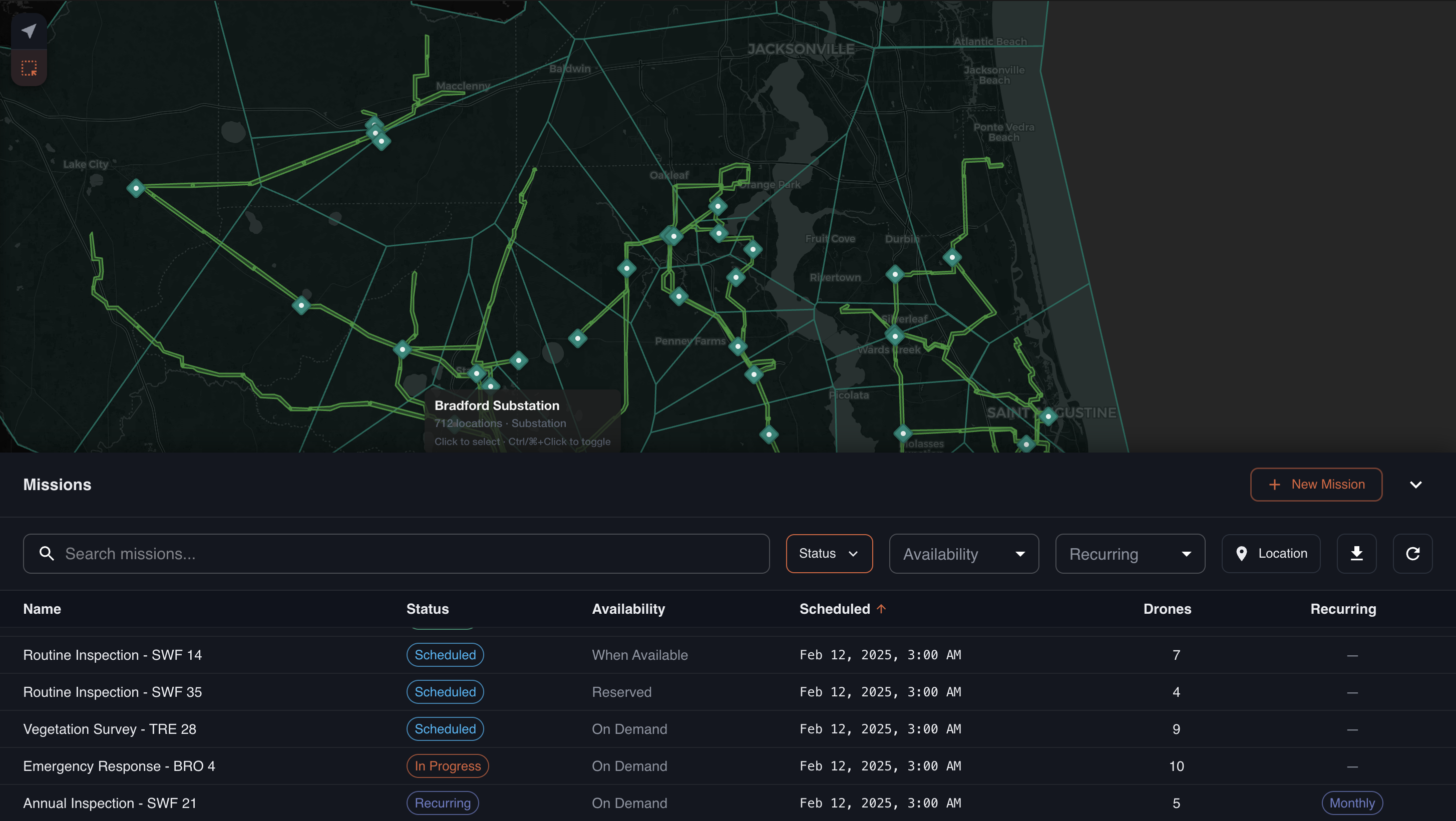Screen dimensions: 1456x821
Task: Open the Recurring filter dropdown
Action: [1130, 554]
